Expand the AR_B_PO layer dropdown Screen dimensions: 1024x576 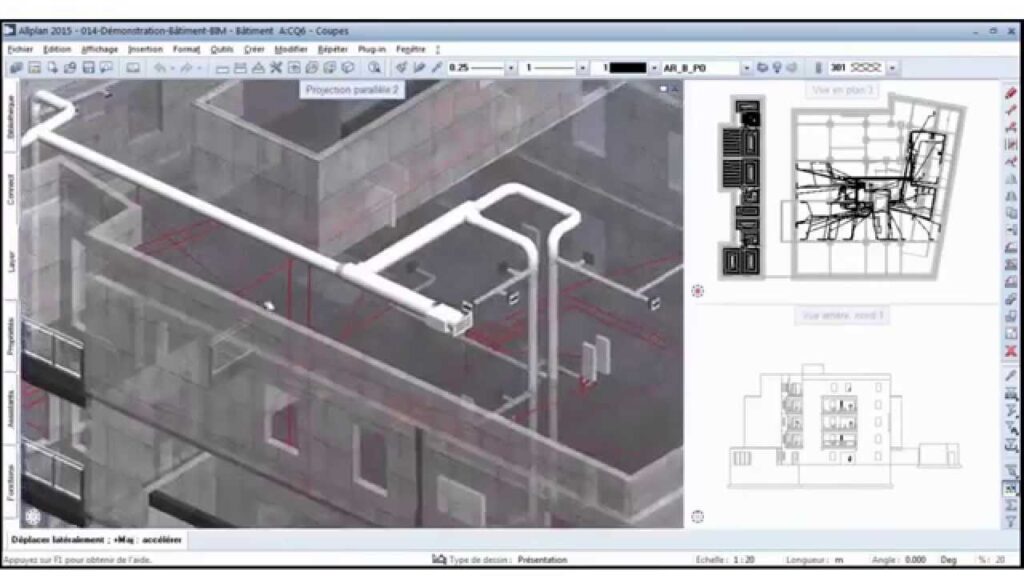click(746, 68)
